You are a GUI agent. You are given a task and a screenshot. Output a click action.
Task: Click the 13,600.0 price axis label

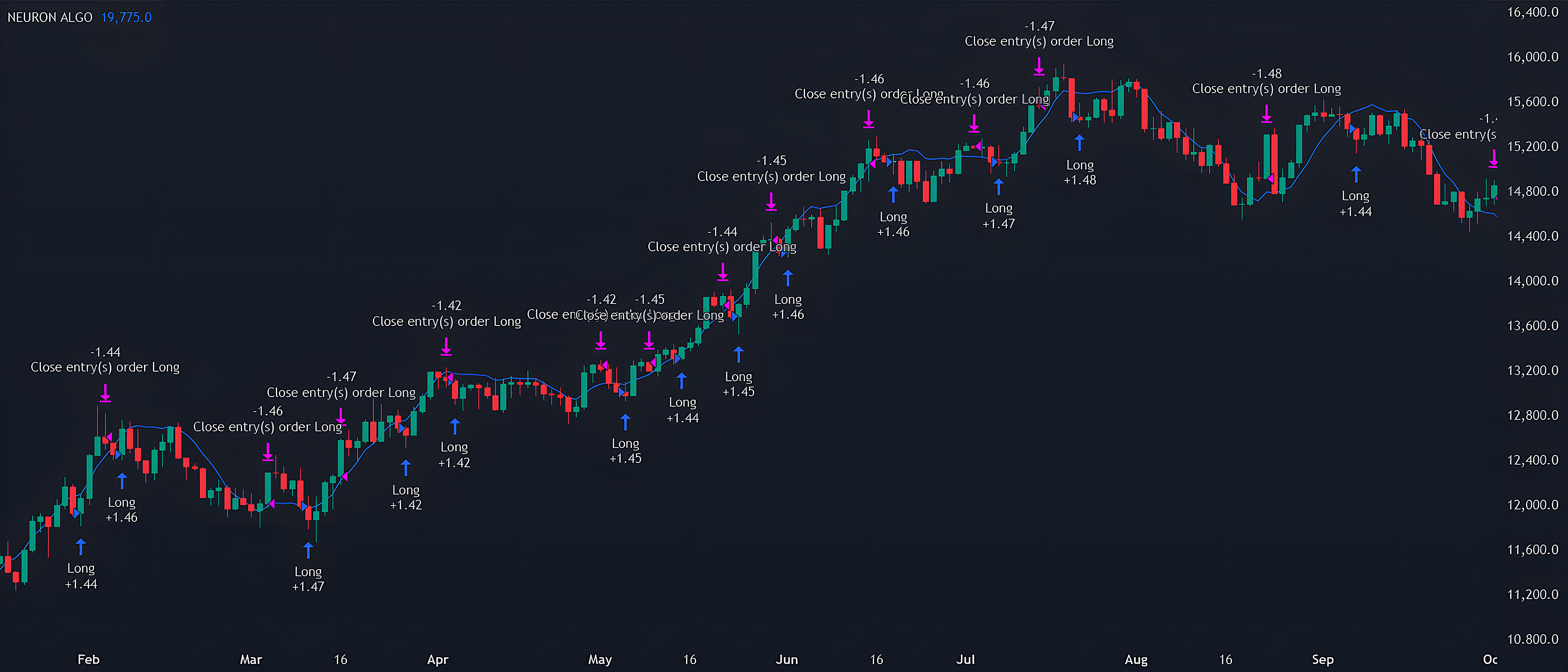1533,325
